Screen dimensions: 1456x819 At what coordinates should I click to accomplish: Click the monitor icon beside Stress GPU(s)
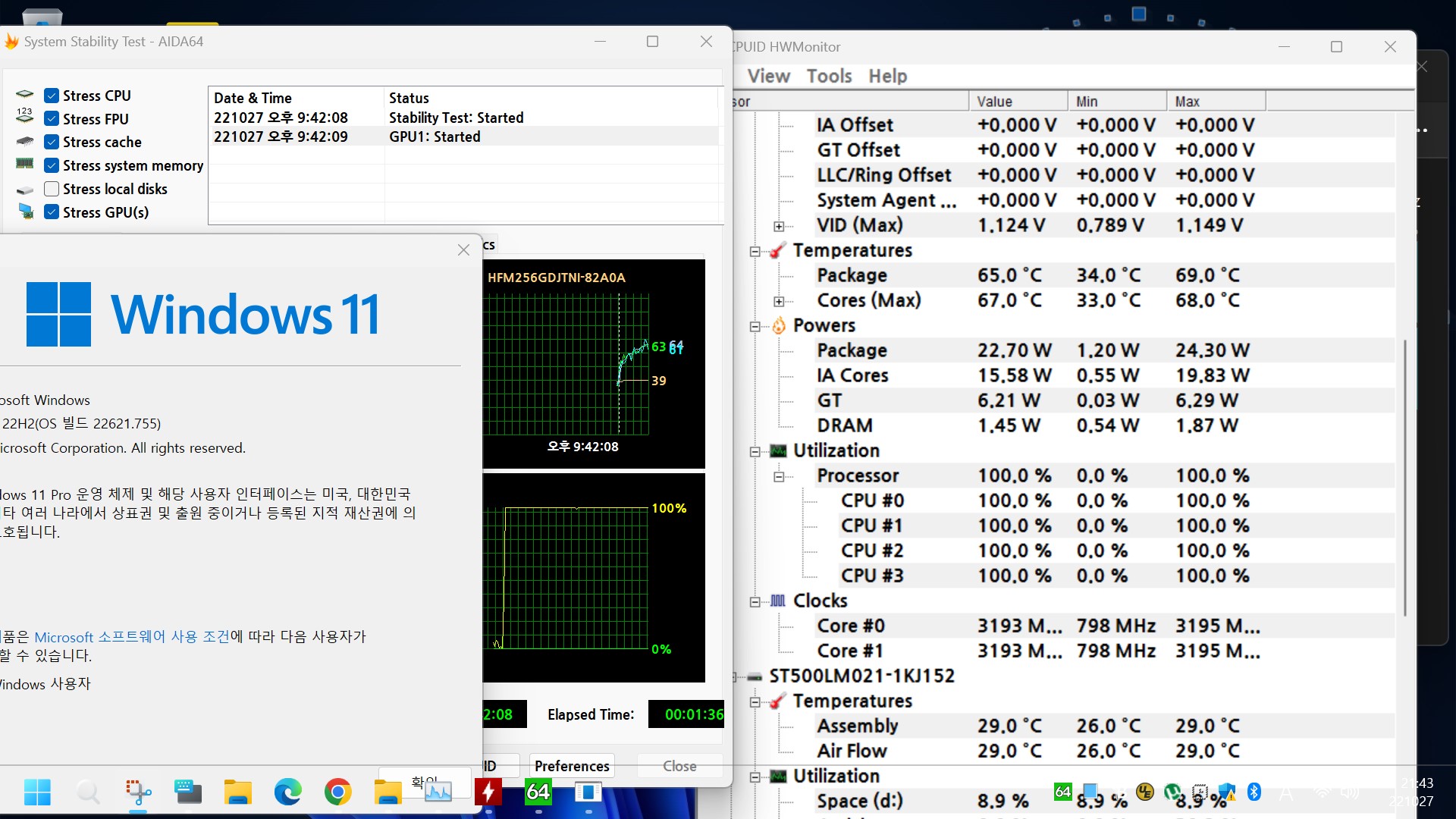(26, 212)
